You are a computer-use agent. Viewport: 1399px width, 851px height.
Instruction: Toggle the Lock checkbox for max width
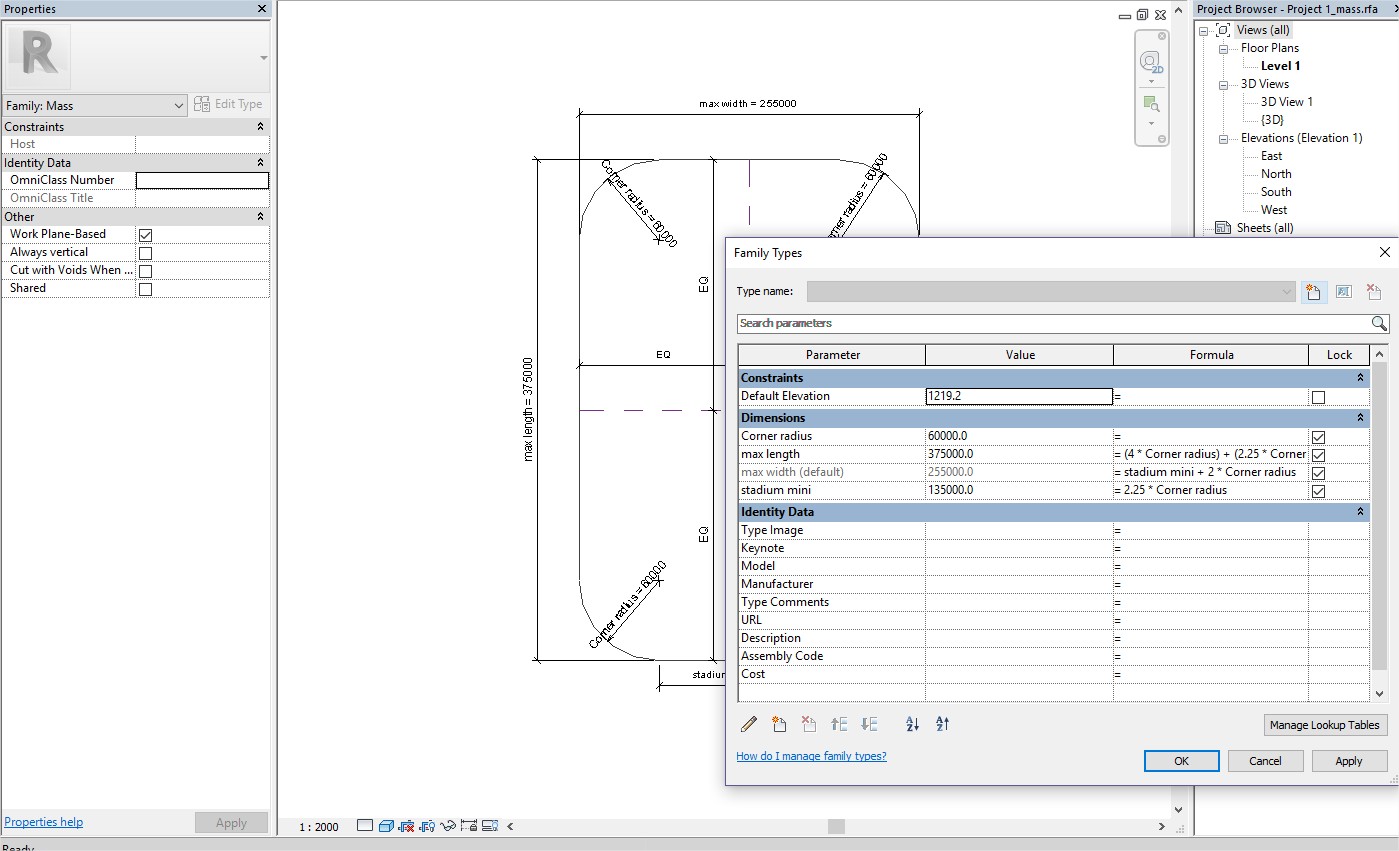(x=1318, y=473)
